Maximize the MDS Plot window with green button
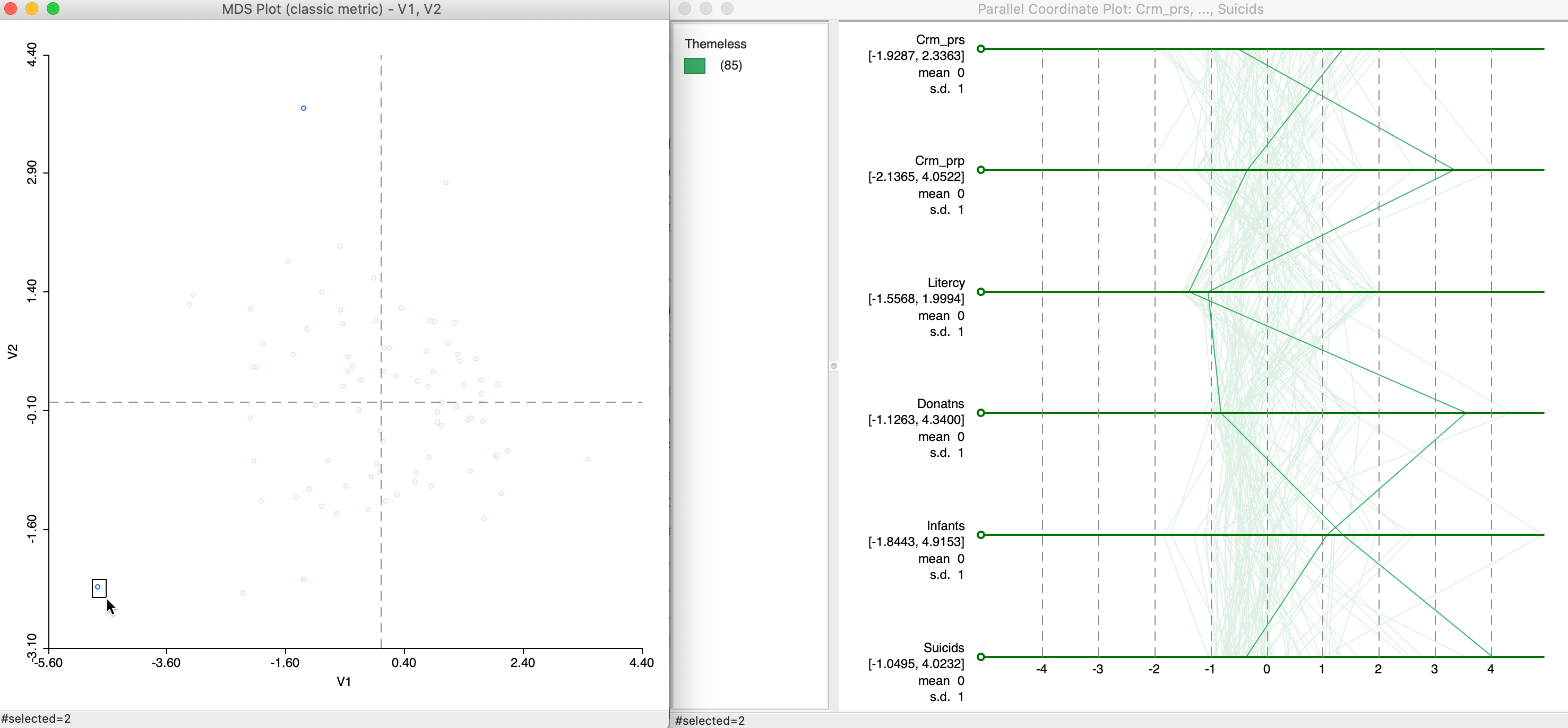The image size is (1568, 728). click(53, 8)
